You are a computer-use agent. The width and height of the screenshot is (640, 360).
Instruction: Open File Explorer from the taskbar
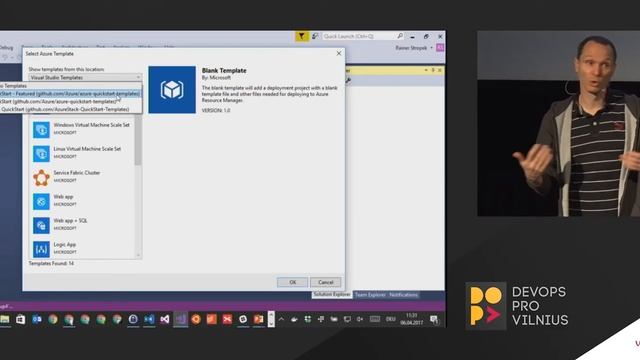click(x=5, y=319)
